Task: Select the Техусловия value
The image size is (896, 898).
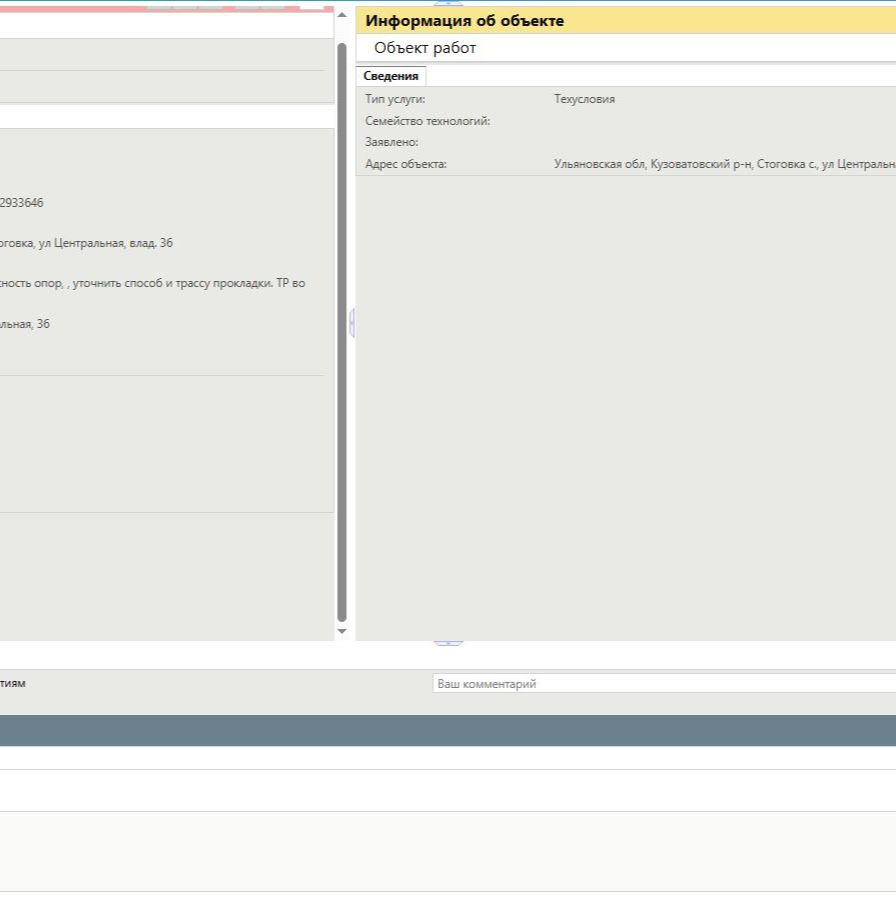Action: click(585, 99)
